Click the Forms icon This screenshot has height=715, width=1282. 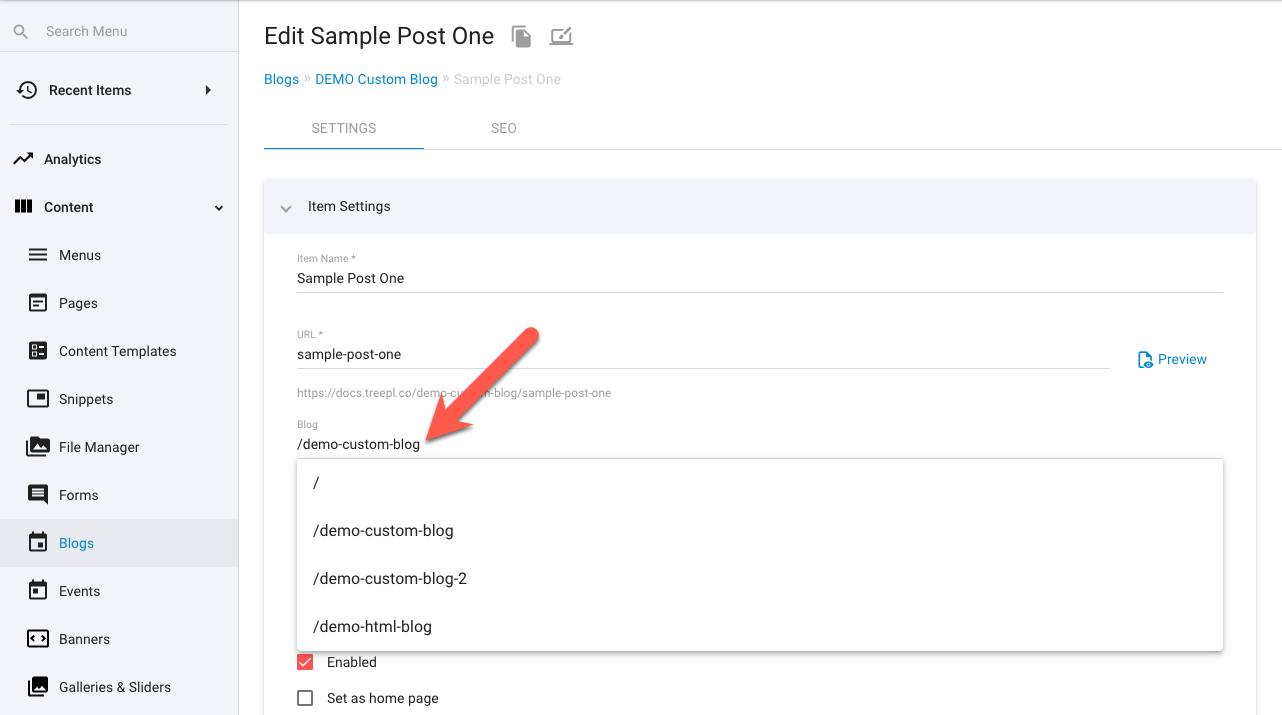coord(38,495)
